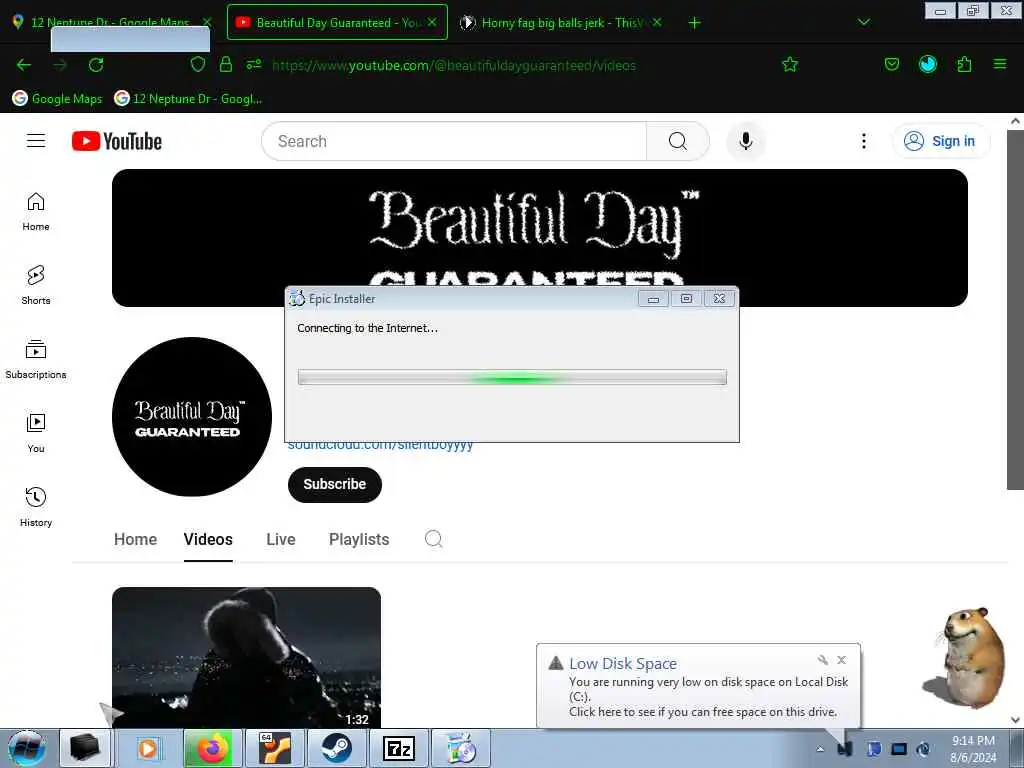
Task: Show hidden system tray icons
Action: click(x=820, y=749)
